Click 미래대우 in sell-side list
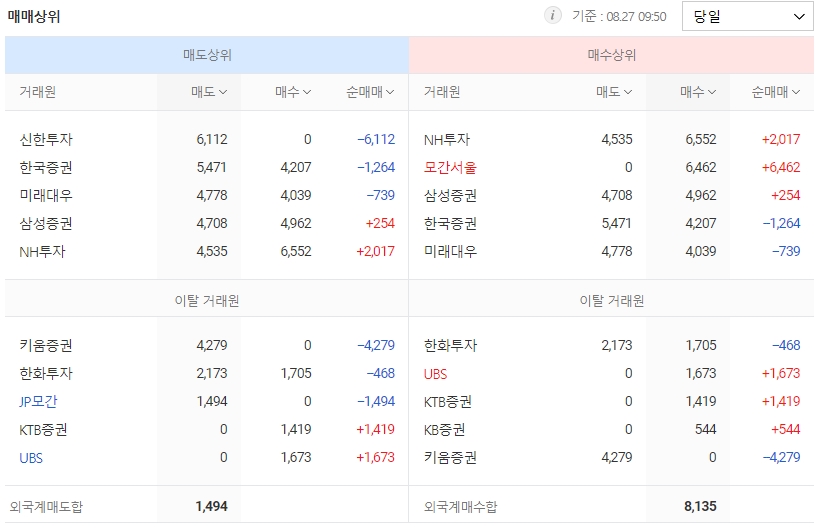 pyautogui.click(x=46, y=196)
